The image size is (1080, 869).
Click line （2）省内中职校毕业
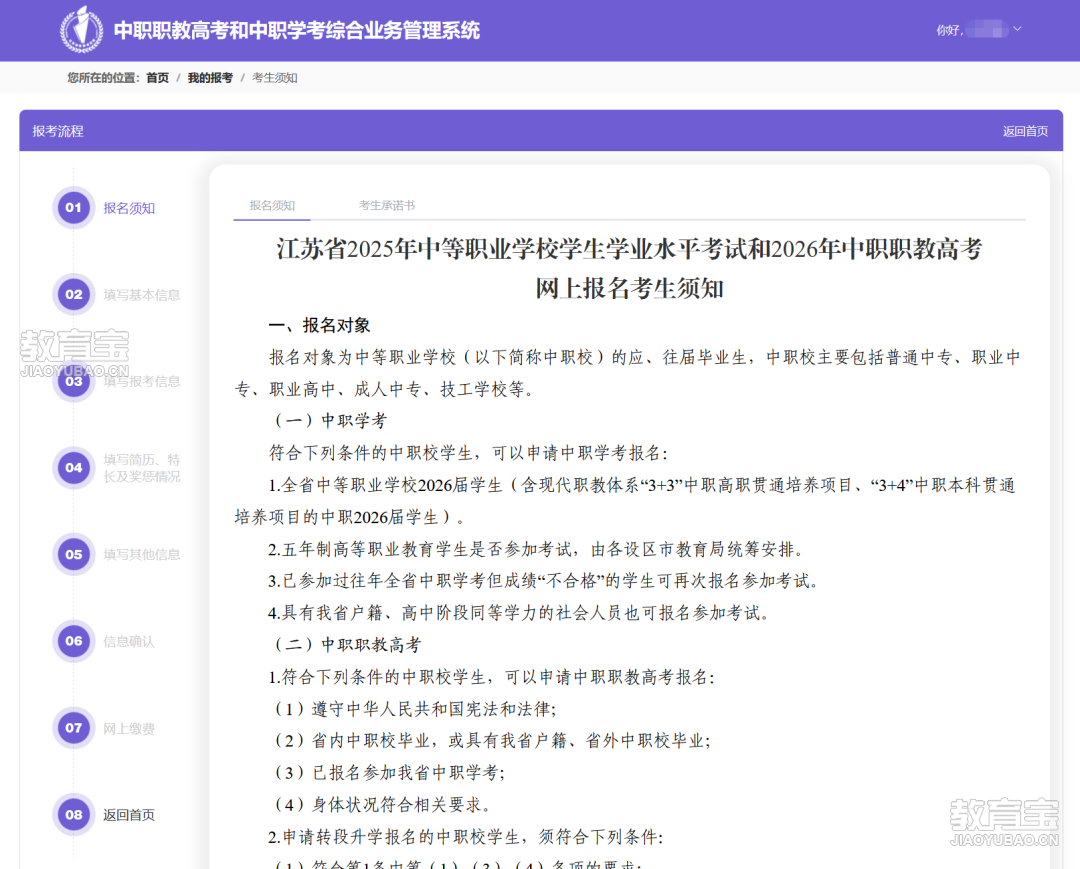pyautogui.click(x=492, y=740)
